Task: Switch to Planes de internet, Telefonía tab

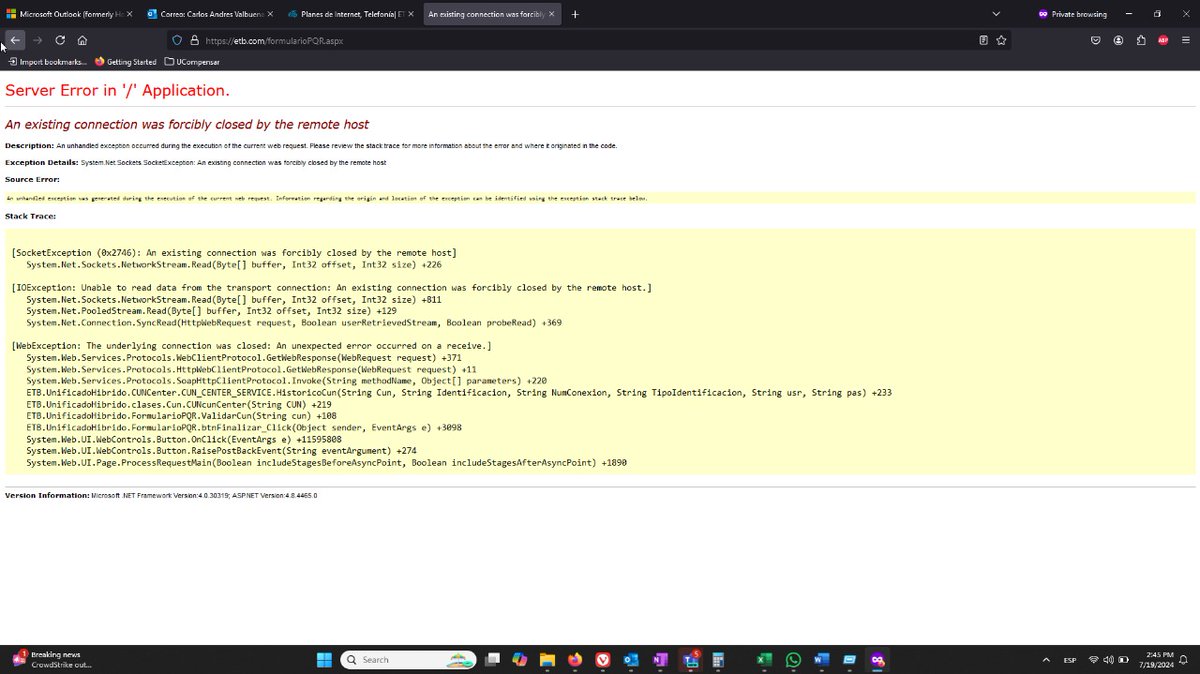Action: (350, 14)
